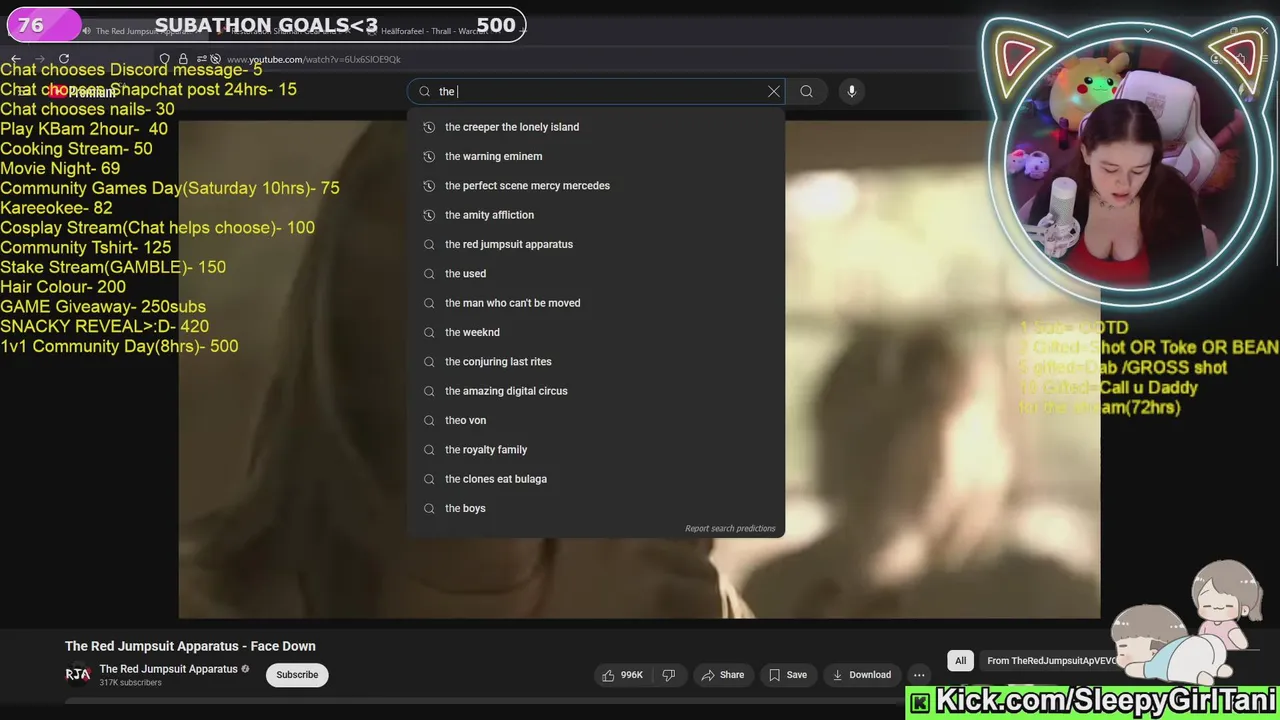The height and width of the screenshot is (720, 1280).
Task: Click the browser address bar URL
Action: [x=314, y=60]
